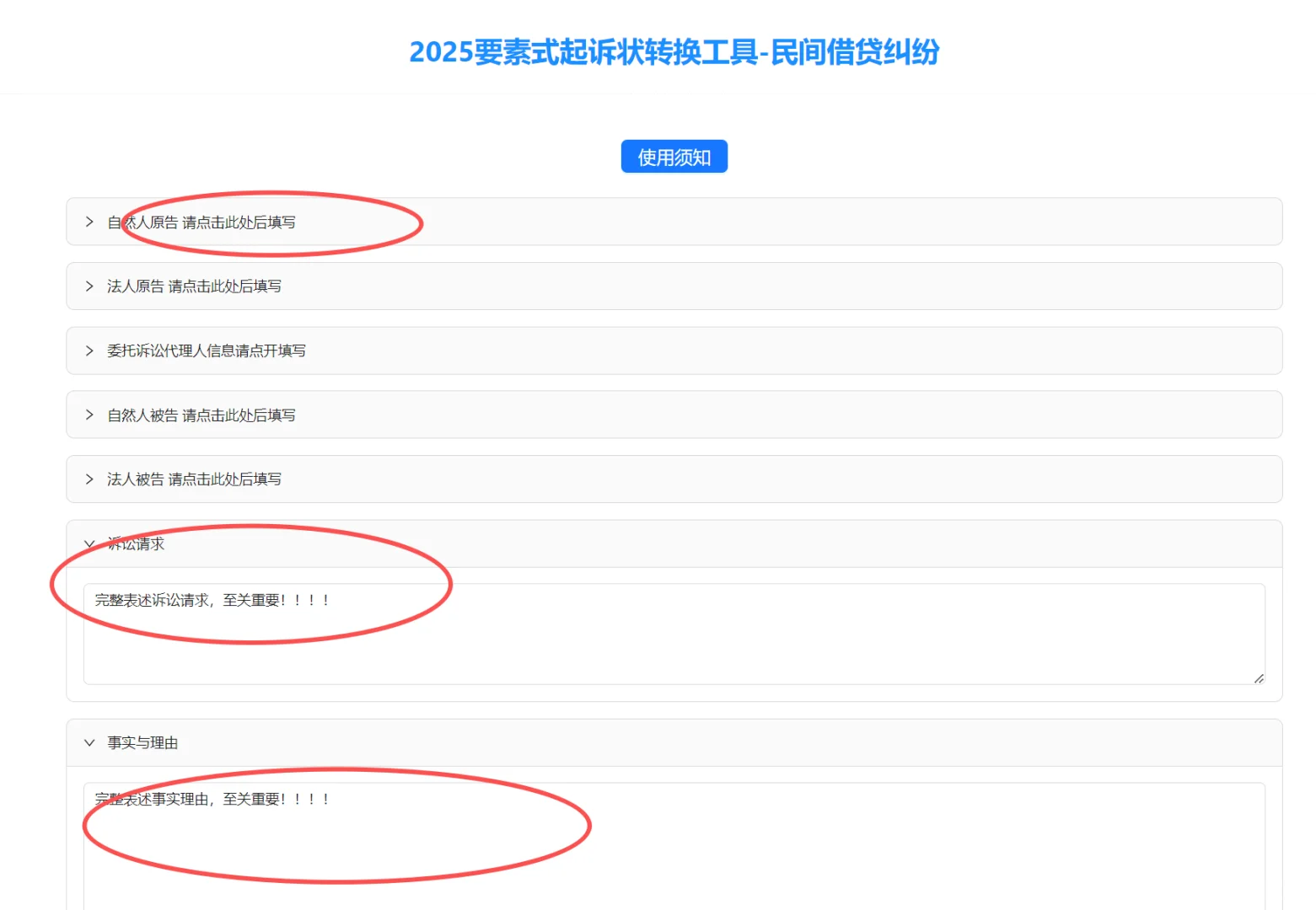The width and height of the screenshot is (1316, 910).
Task: Open the 使用须知 usage instructions
Action: pyautogui.click(x=674, y=156)
